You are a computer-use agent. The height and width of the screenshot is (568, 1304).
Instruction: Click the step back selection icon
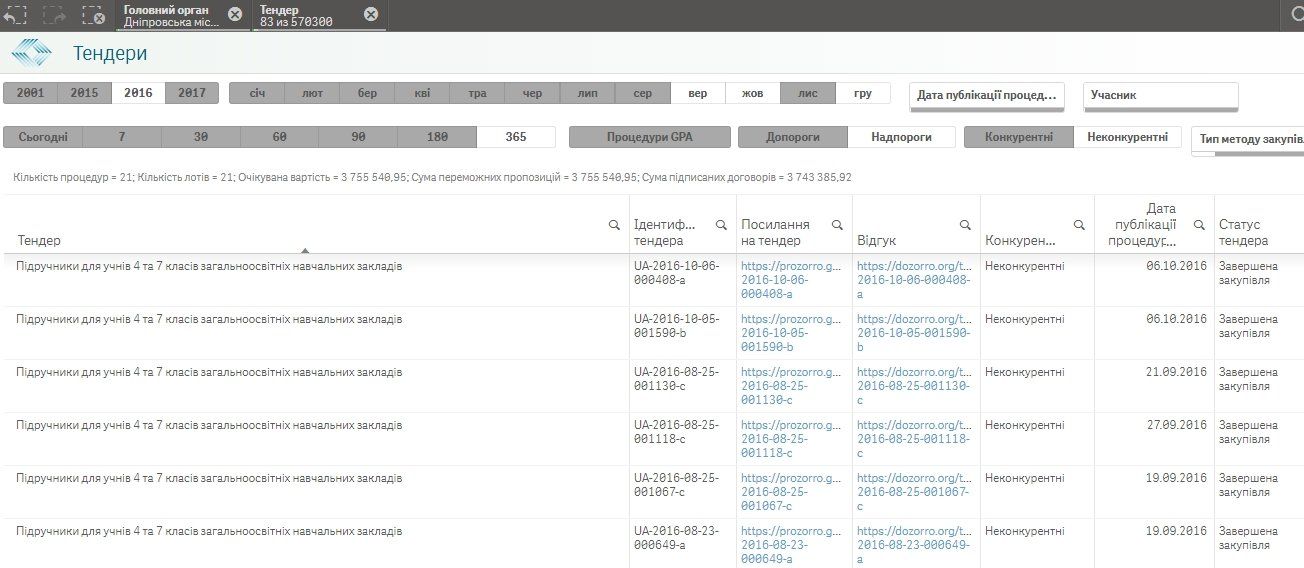point(15,15)
